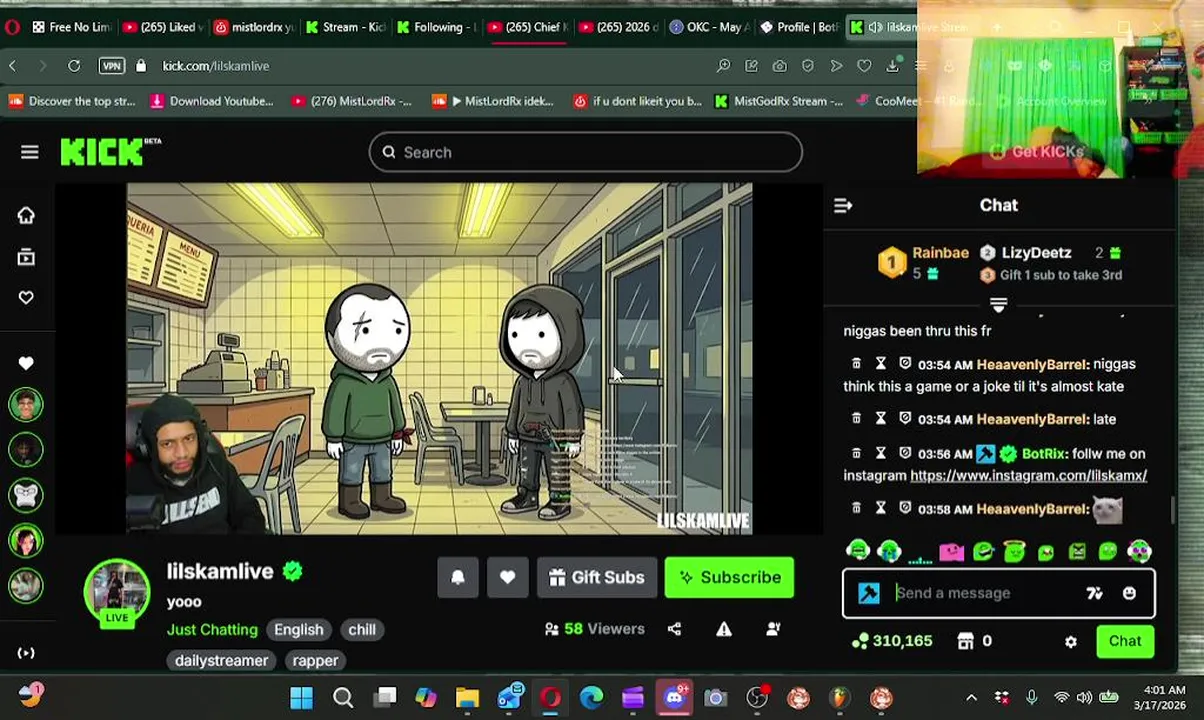Go to Home in left sidebar
This screenshot has height=720, width=1204.
tap(26, 215)
